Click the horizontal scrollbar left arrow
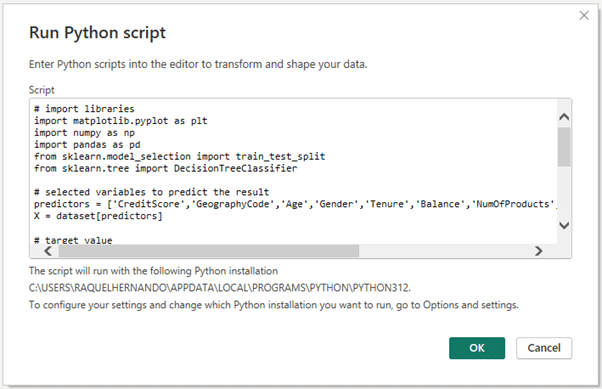Screen dimensions: 602x389 tap(48, 251)
